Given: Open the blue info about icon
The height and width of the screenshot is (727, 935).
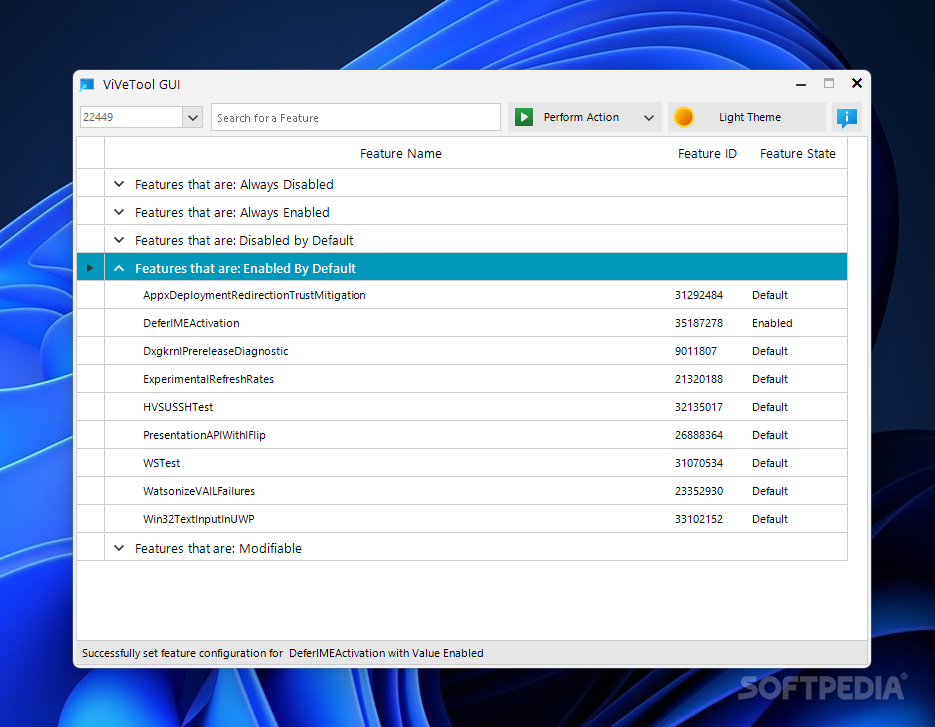Looking at the screenshot, I should [x=847, y=117].
